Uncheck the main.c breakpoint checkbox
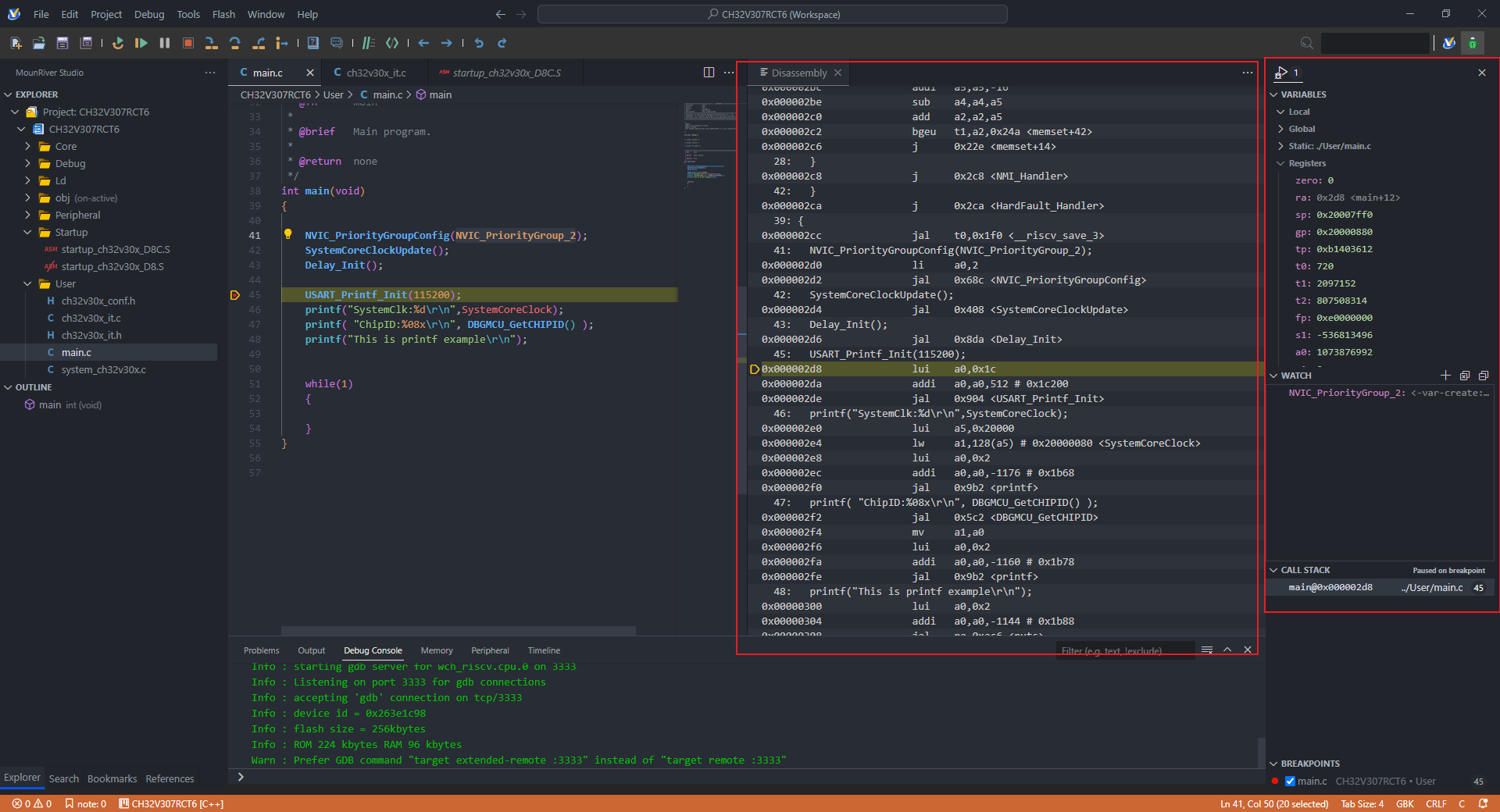This screenshot has width=1500, height=812. [1291, 781]
